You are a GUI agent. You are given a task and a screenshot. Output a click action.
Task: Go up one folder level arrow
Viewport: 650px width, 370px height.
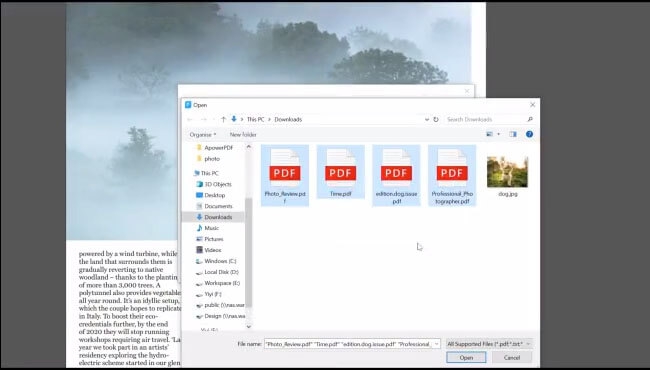223,119
